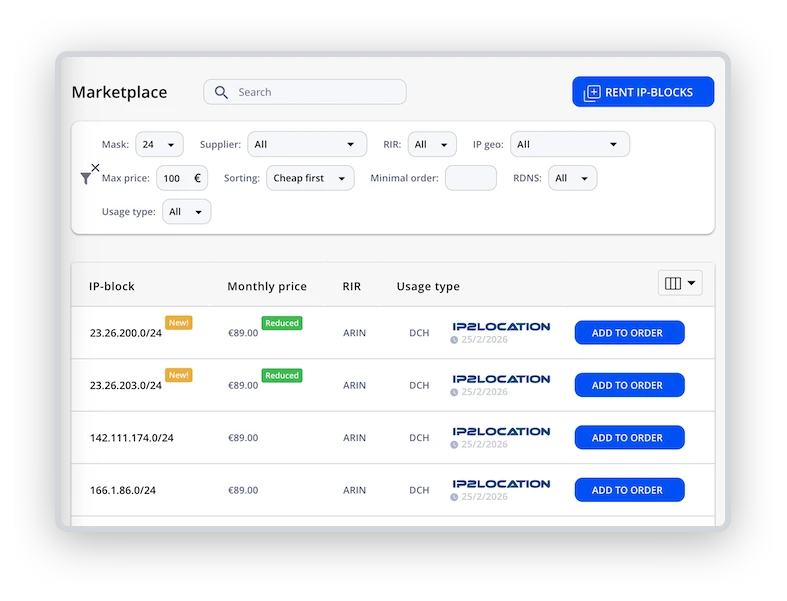Add 166.1.86.0/24 to order
Screen dimensions: 787x601
tap(629, 490)
